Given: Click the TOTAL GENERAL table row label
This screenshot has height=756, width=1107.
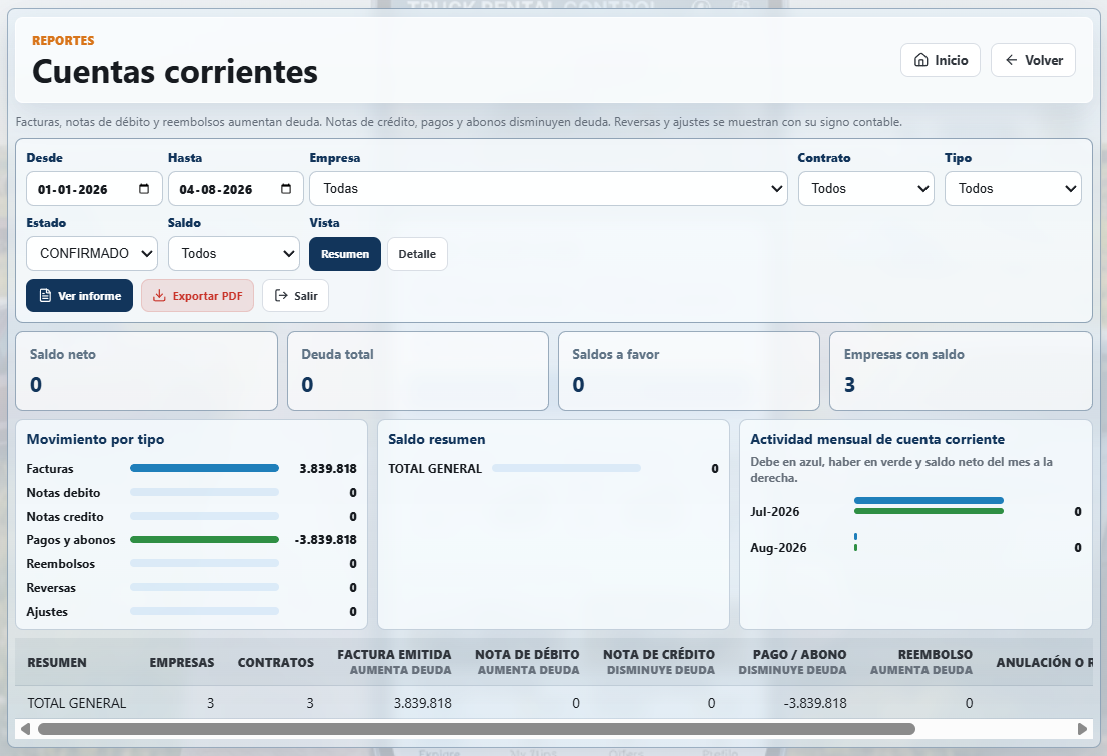Looking at the screenshot, I should (77, 703).
